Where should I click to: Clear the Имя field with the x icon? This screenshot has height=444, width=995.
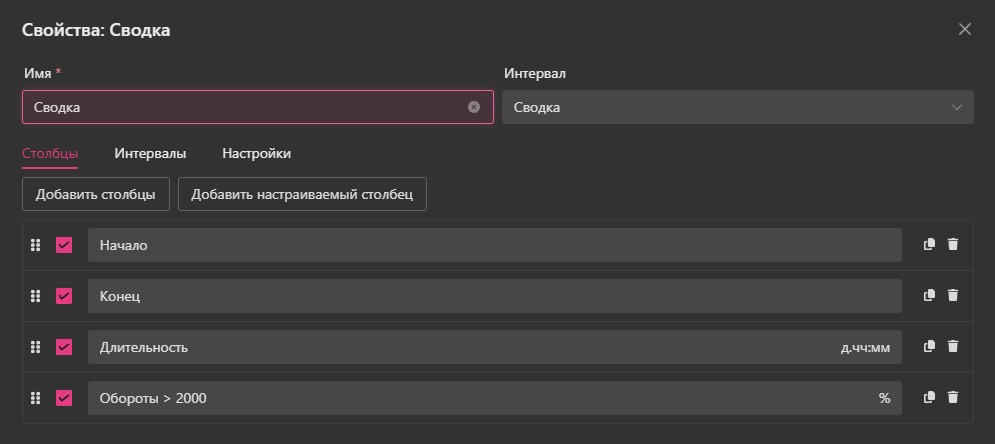coord(474,107)
